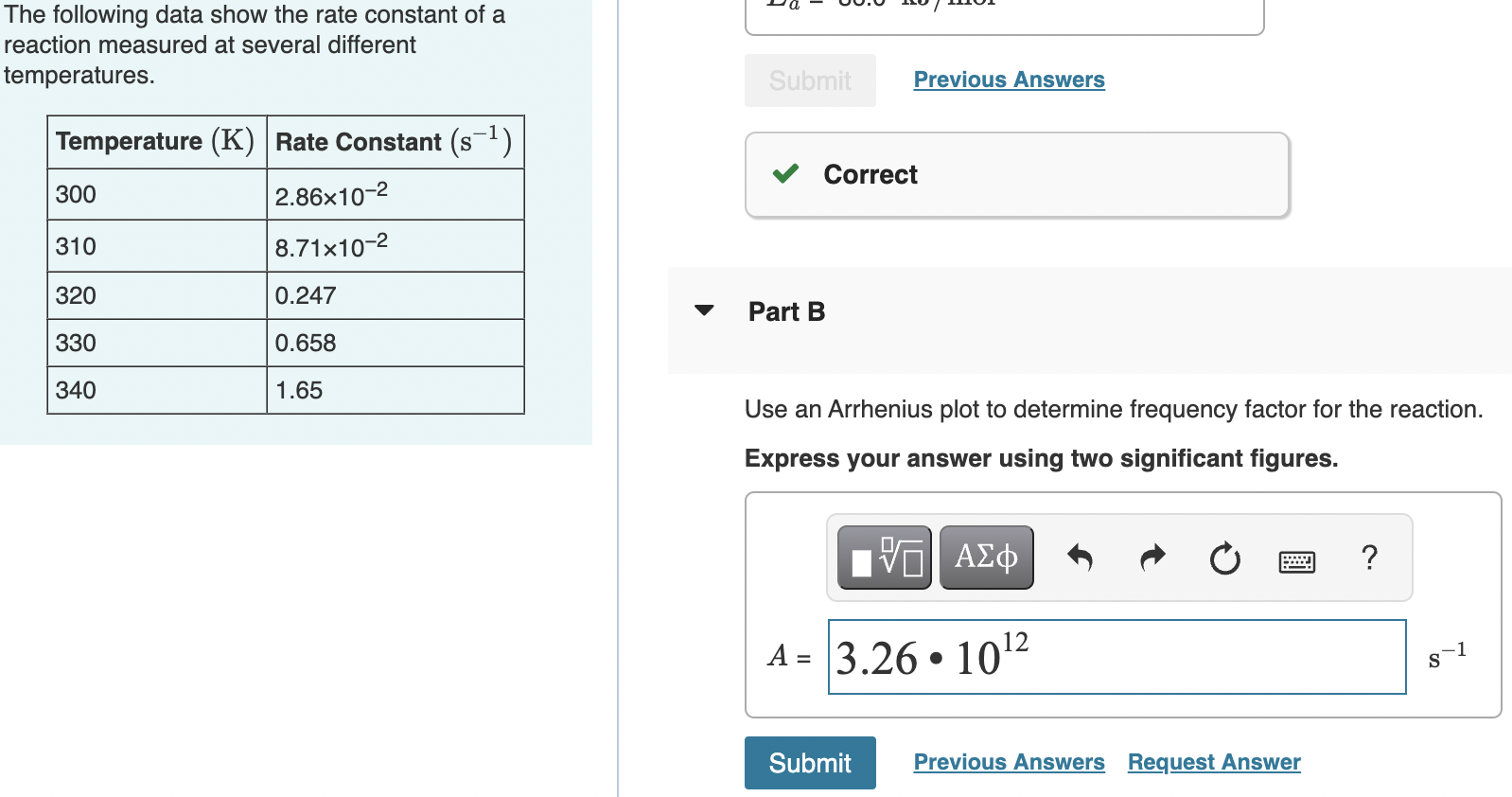Viewport: 1512px width, 797px height.
Task: Open the on-screen keyboard helper
Action: pyautogui.click(x=1294, y=560)
